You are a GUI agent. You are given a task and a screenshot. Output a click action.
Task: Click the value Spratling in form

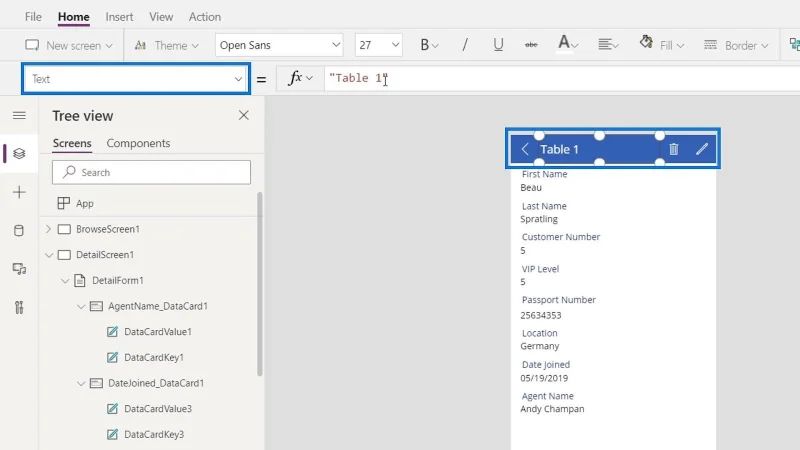click(539, 219)
